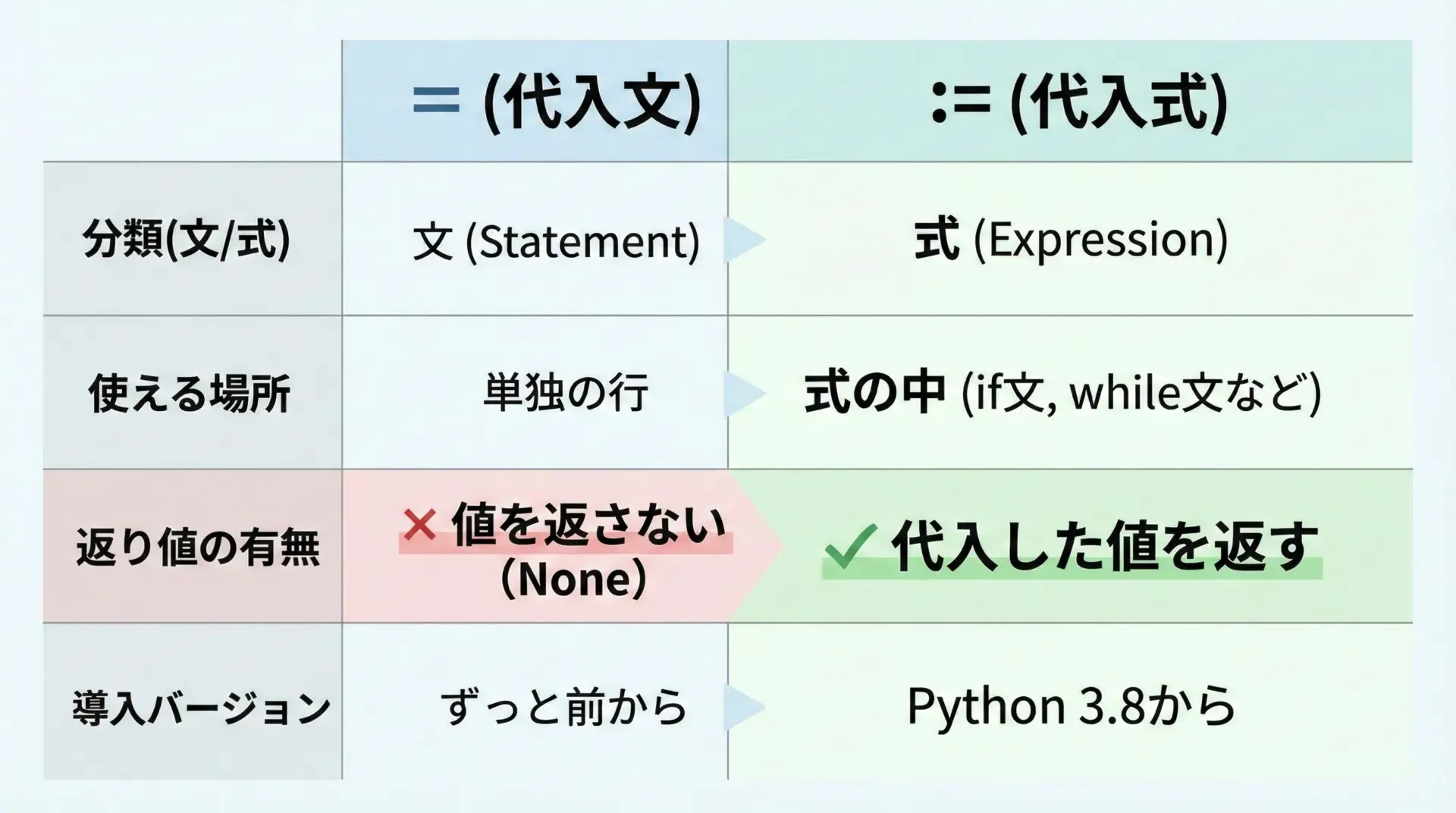The image size is (1456, 813).
Task: Click the (None) text
Action: click(x=573, y=579)
